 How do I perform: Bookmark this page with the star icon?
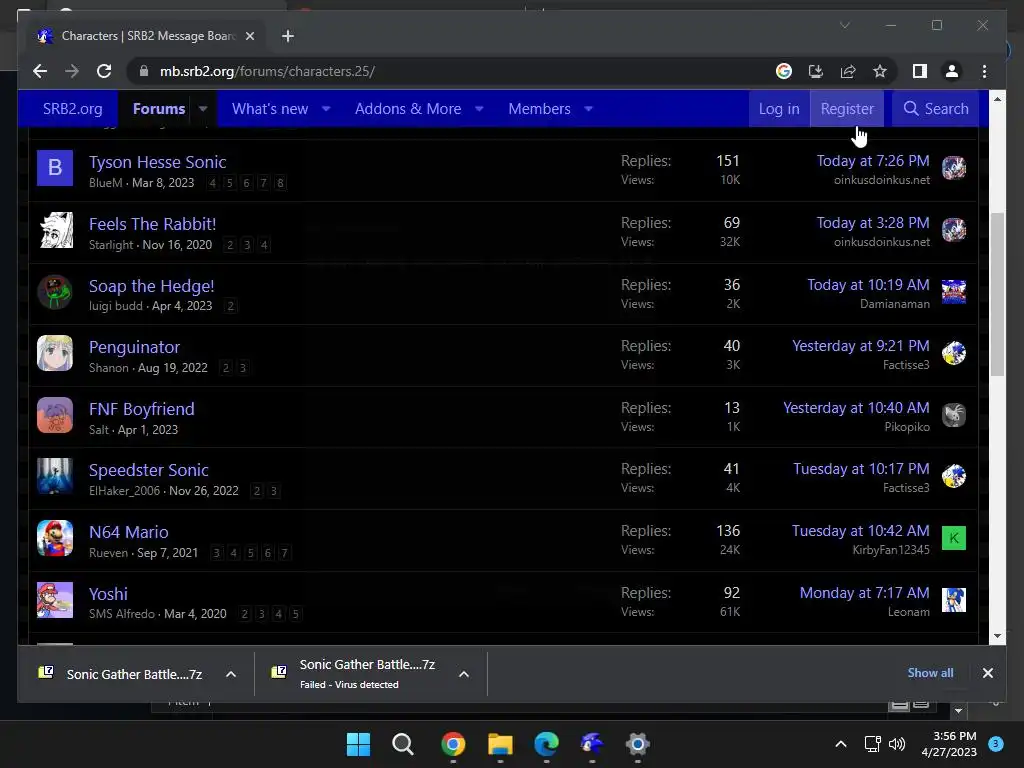point(880,71)
